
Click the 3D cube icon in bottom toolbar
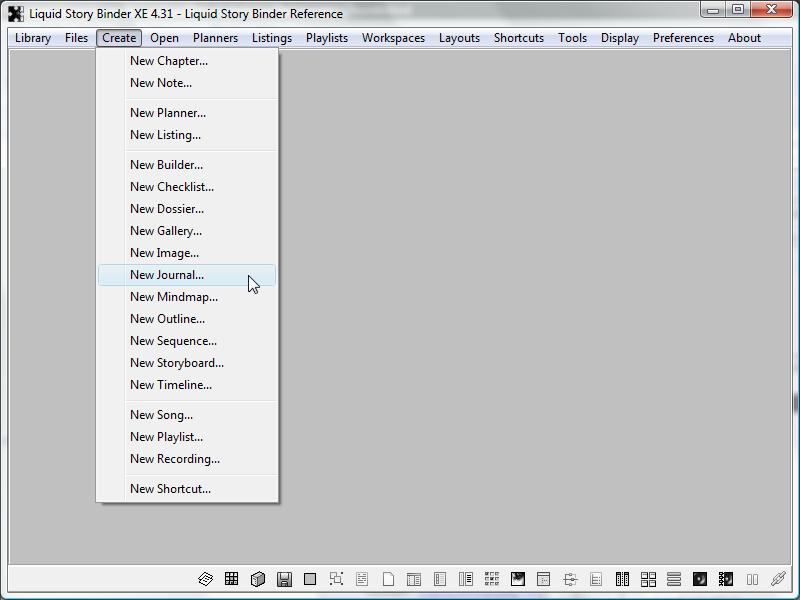pyautogui.click(x=258, y=579)
